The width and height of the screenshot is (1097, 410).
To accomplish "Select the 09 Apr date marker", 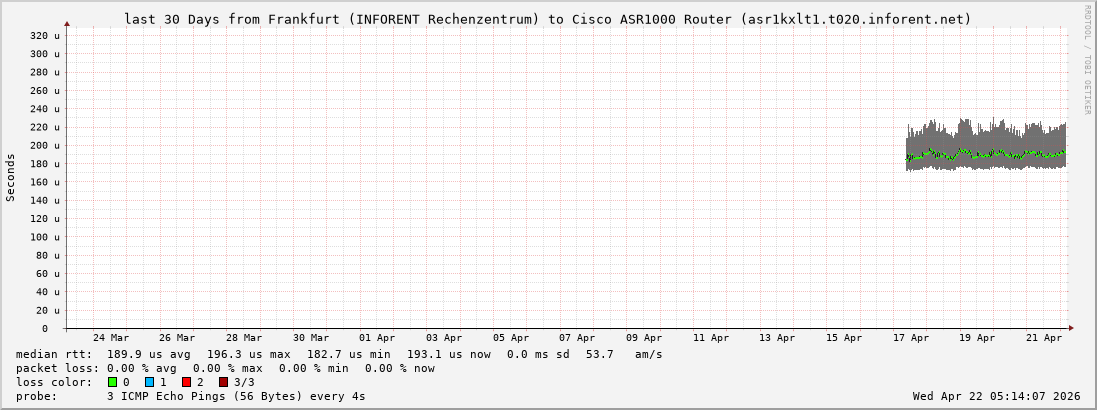I will pyautogui.click(x=644, y=338).
